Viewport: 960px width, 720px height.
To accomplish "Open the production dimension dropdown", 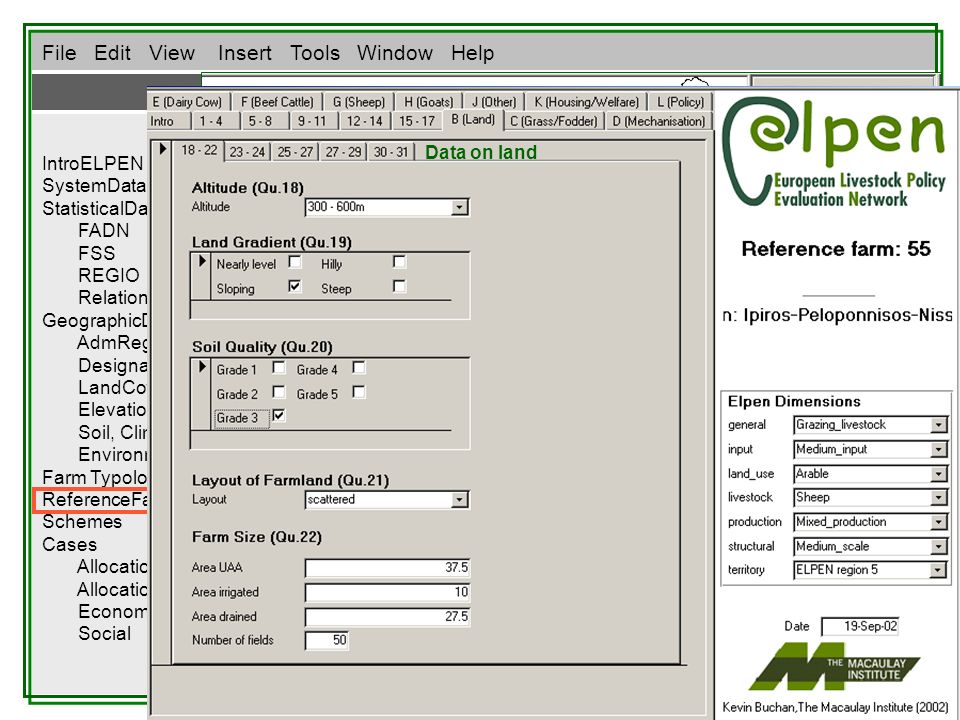I will (939, 522).
